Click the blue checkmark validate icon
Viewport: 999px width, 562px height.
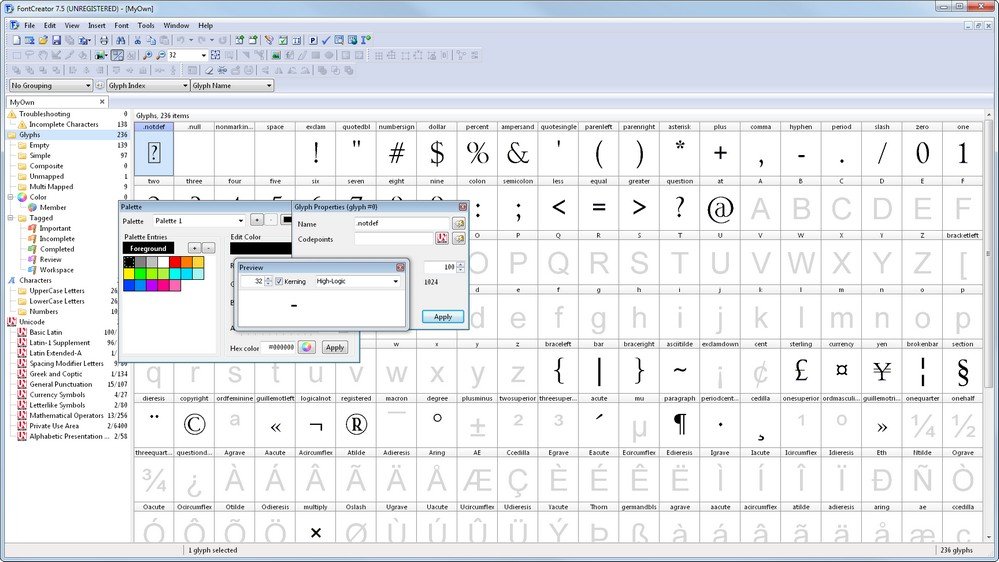[x=326, y=40]
